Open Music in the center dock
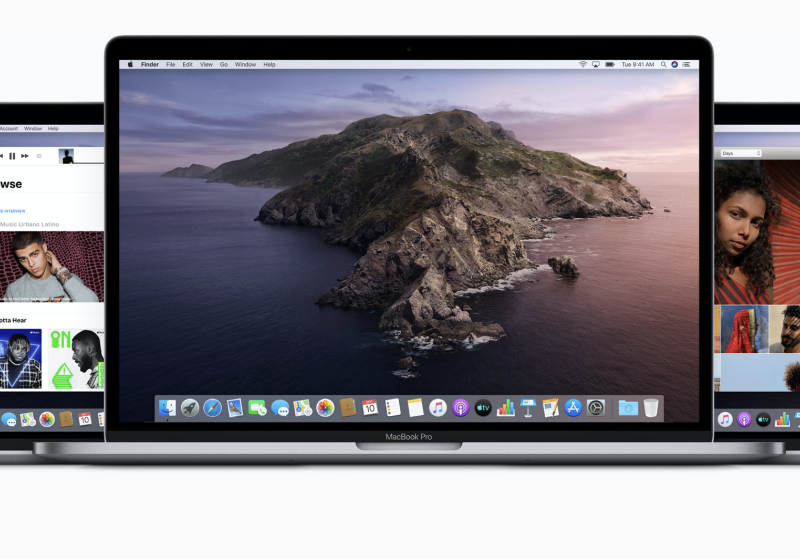The height and width of the screenshot is (560, 800). pyautogui.click(x=438, y=408)
